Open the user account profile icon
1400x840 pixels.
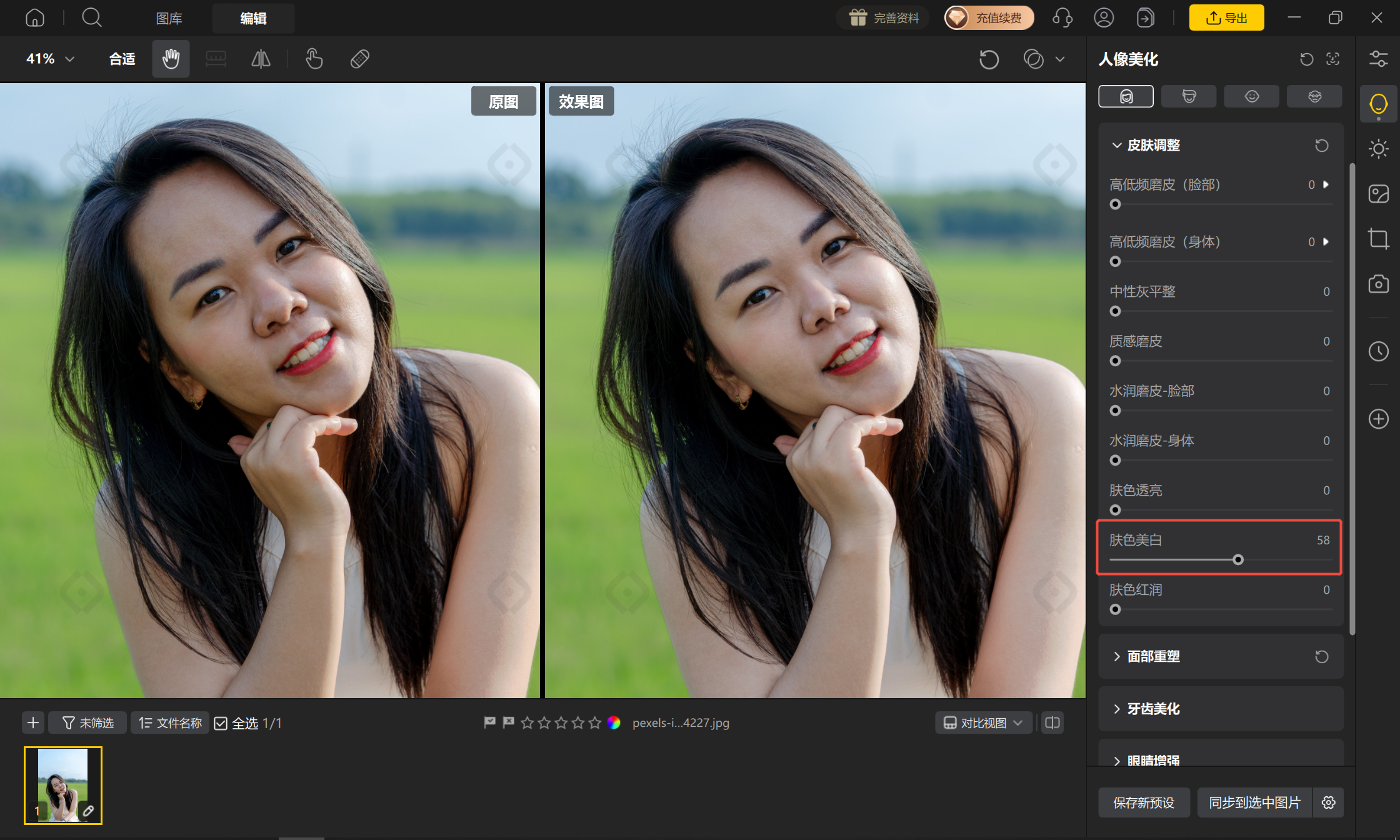[1104, 17]
